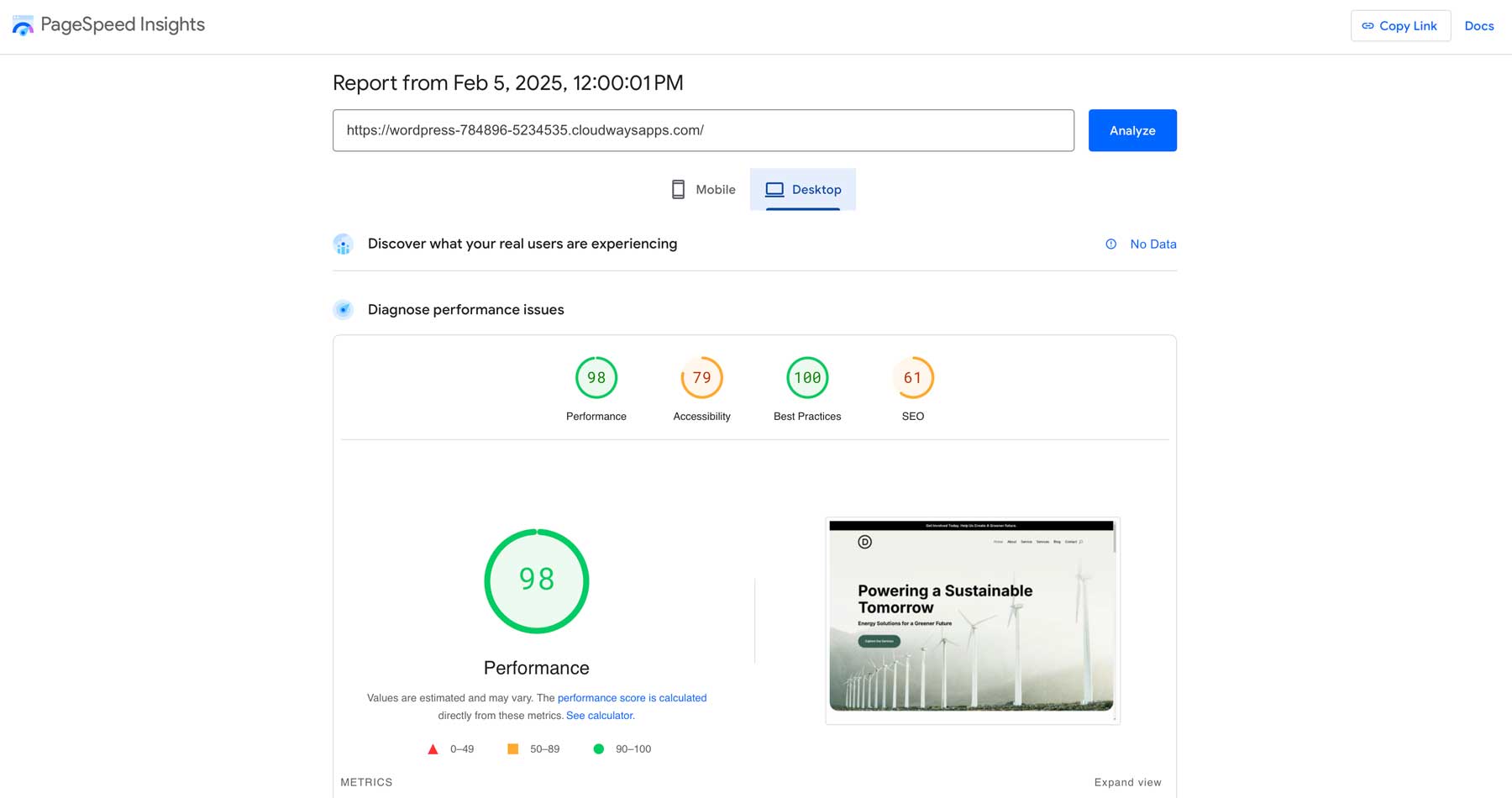Viewport: 1512px width, 798px height.
Task: Click the SEO score circle showing 61
Action: (x=913, y=378)
